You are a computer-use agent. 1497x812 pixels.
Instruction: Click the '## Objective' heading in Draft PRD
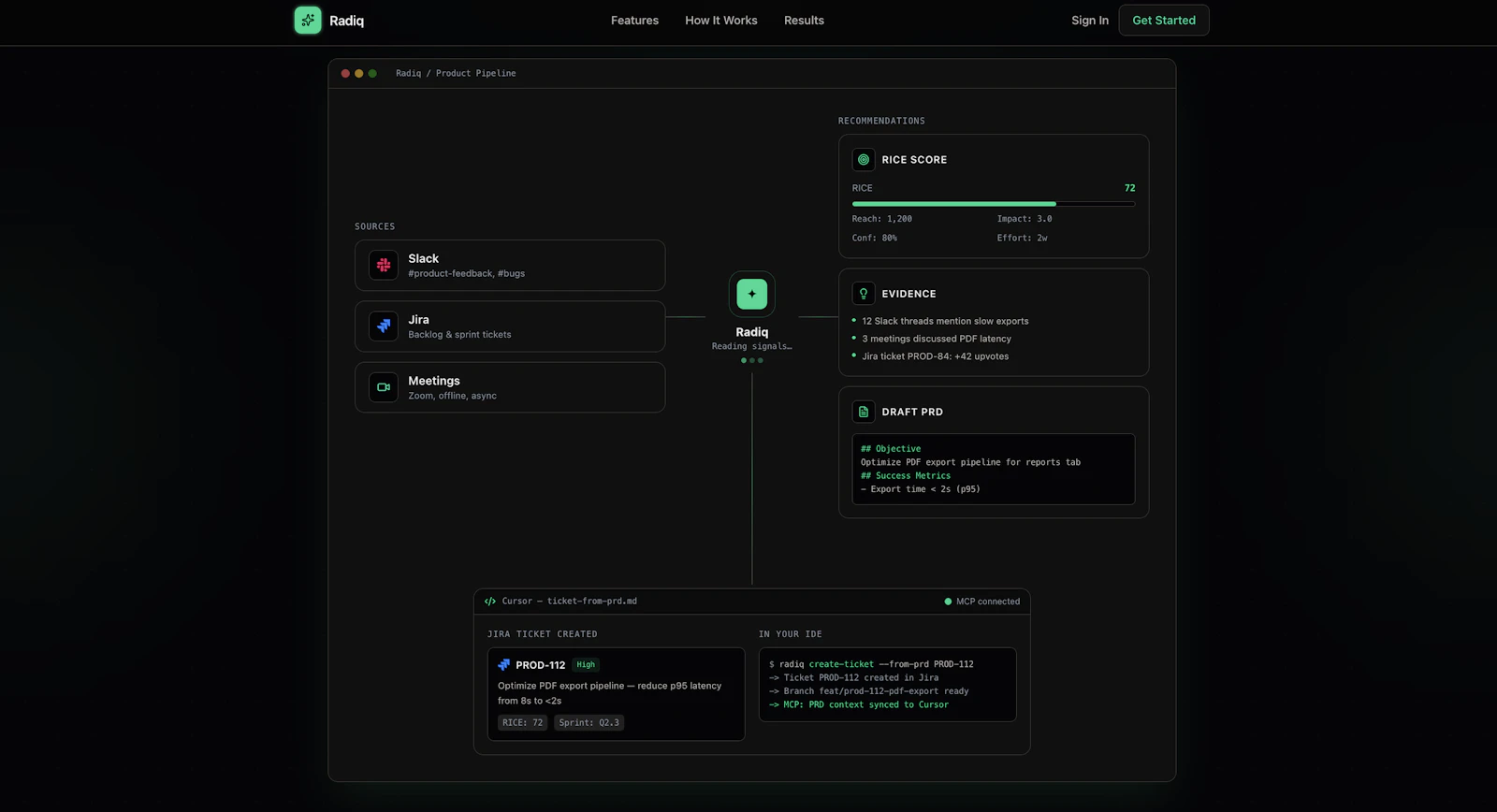(x=891, y=449)
